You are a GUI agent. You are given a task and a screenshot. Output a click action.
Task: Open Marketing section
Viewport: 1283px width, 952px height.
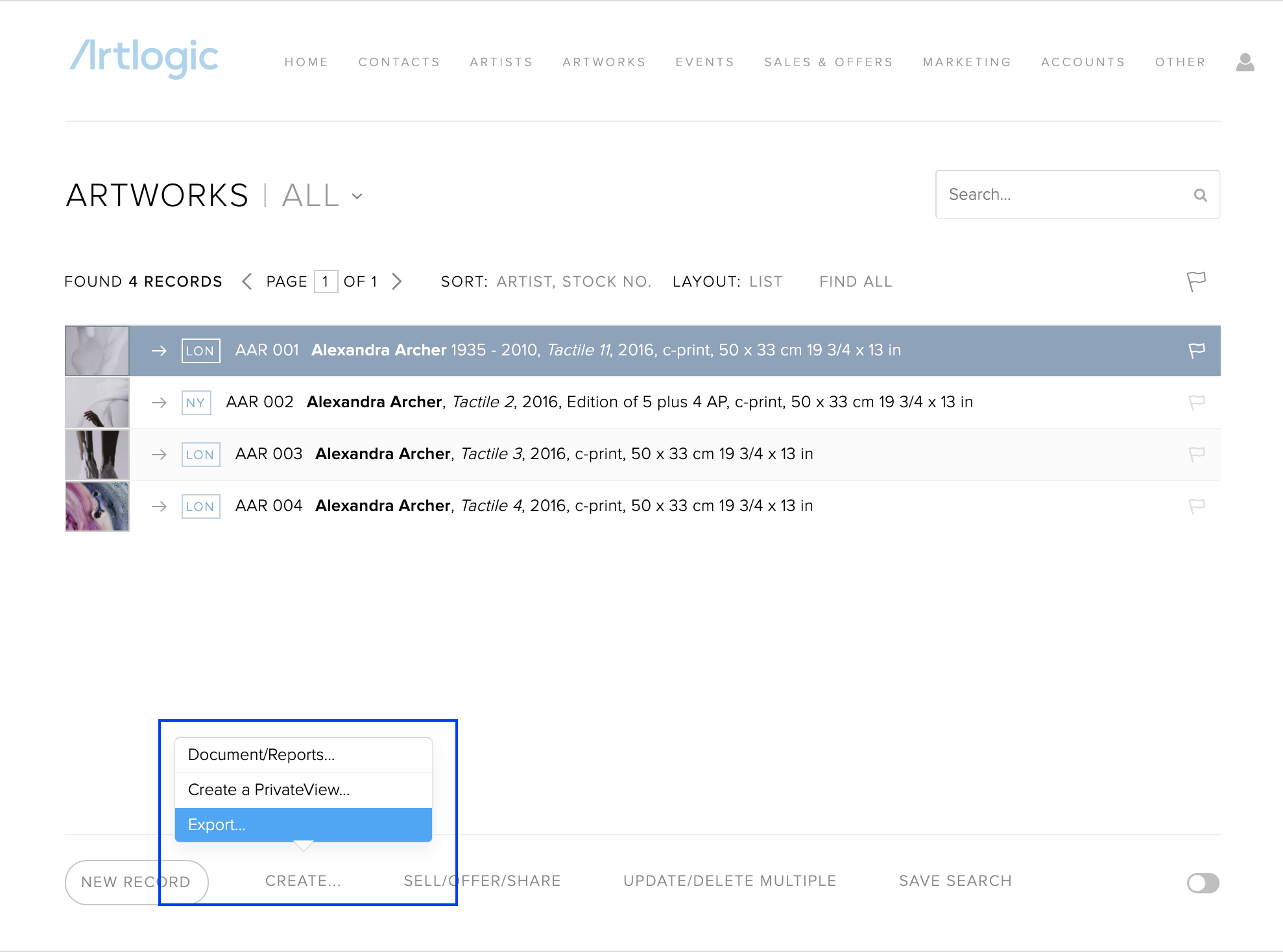pos(966,62)
